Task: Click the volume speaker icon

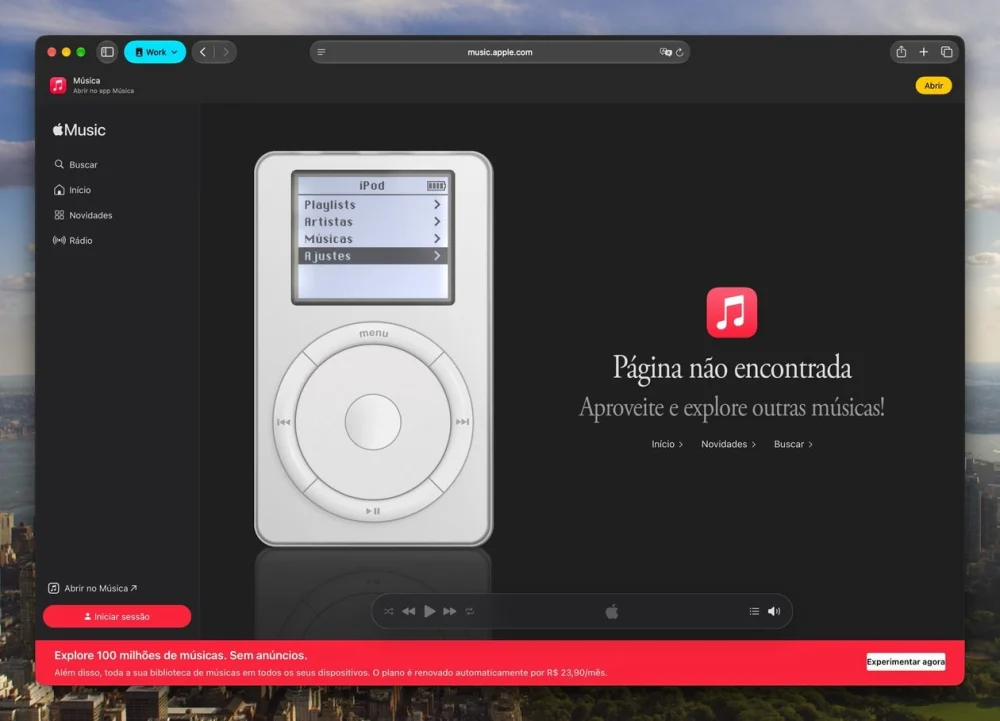Action: pyautogui.click(x=774, y=611)
